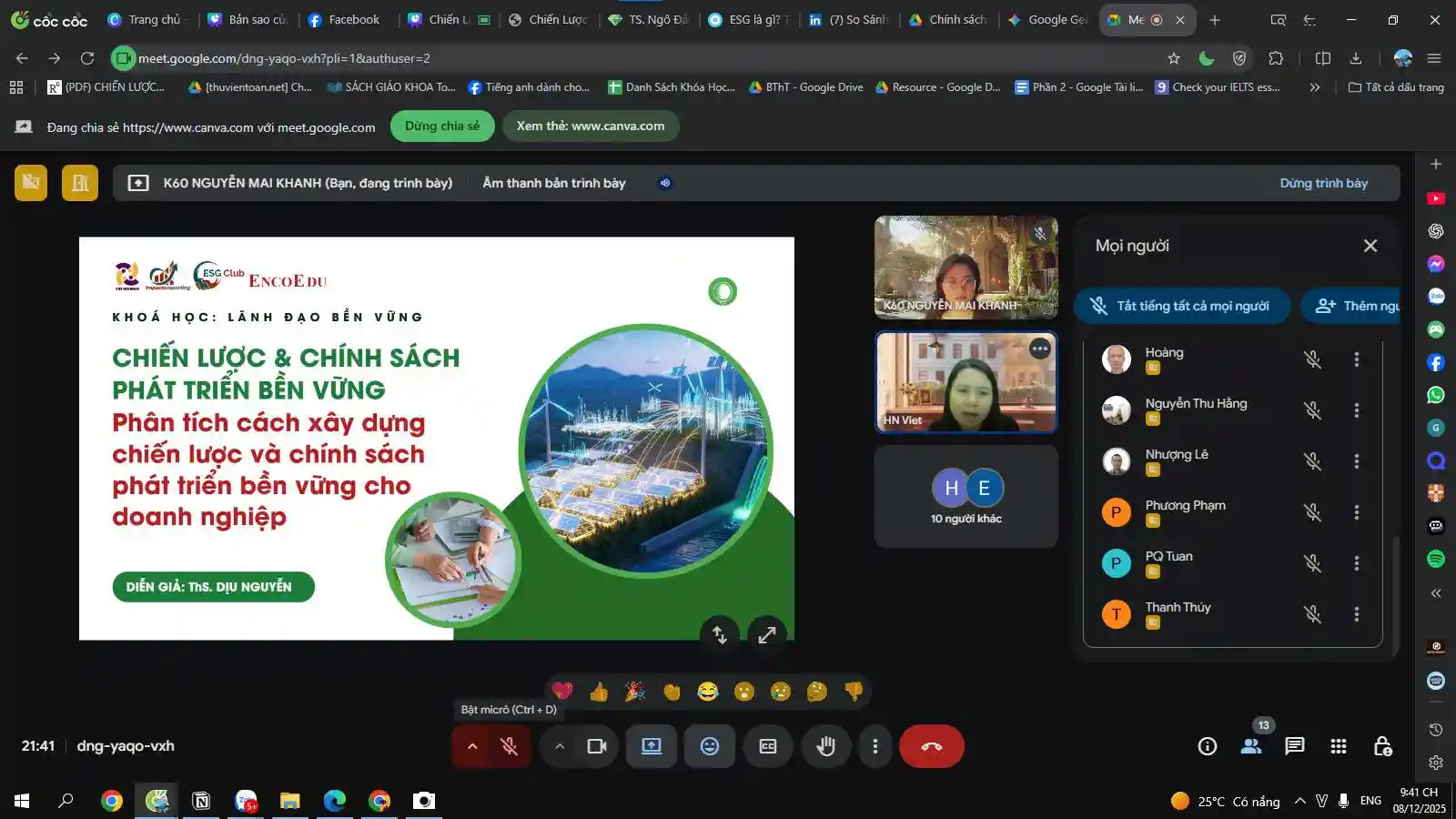Open more options for Phương Phạm
Screen dimensions: 1456x819
1356,512
